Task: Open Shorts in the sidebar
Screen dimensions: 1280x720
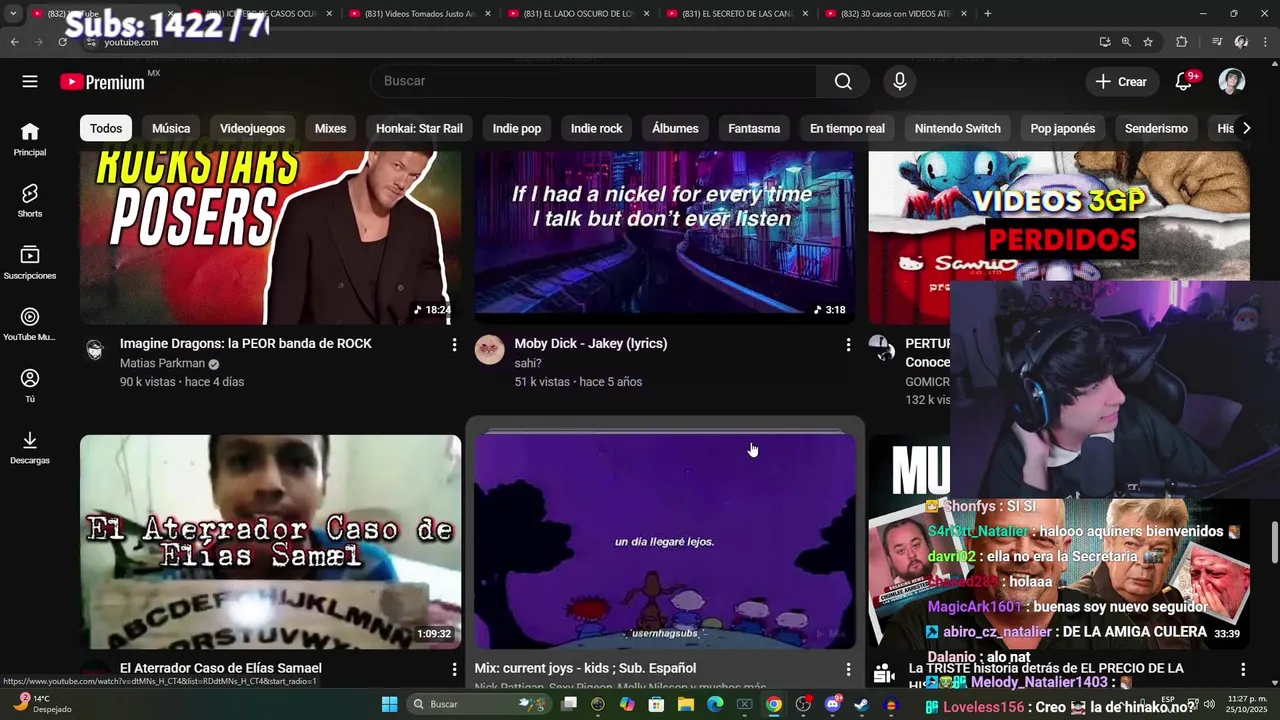Action: tap(30, 200)
